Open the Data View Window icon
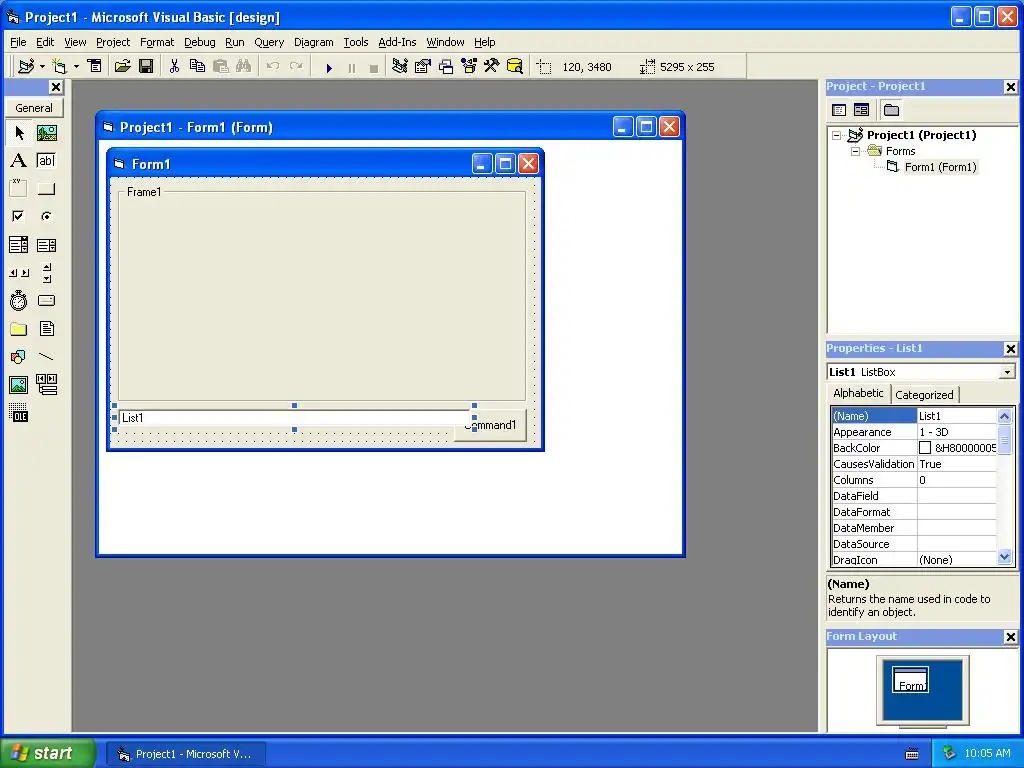1024x768 pixels. coord(515,67)
